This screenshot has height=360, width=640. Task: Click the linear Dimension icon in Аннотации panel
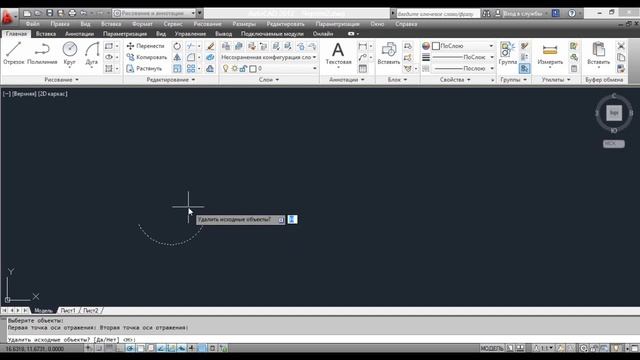[x=362, y=46]
